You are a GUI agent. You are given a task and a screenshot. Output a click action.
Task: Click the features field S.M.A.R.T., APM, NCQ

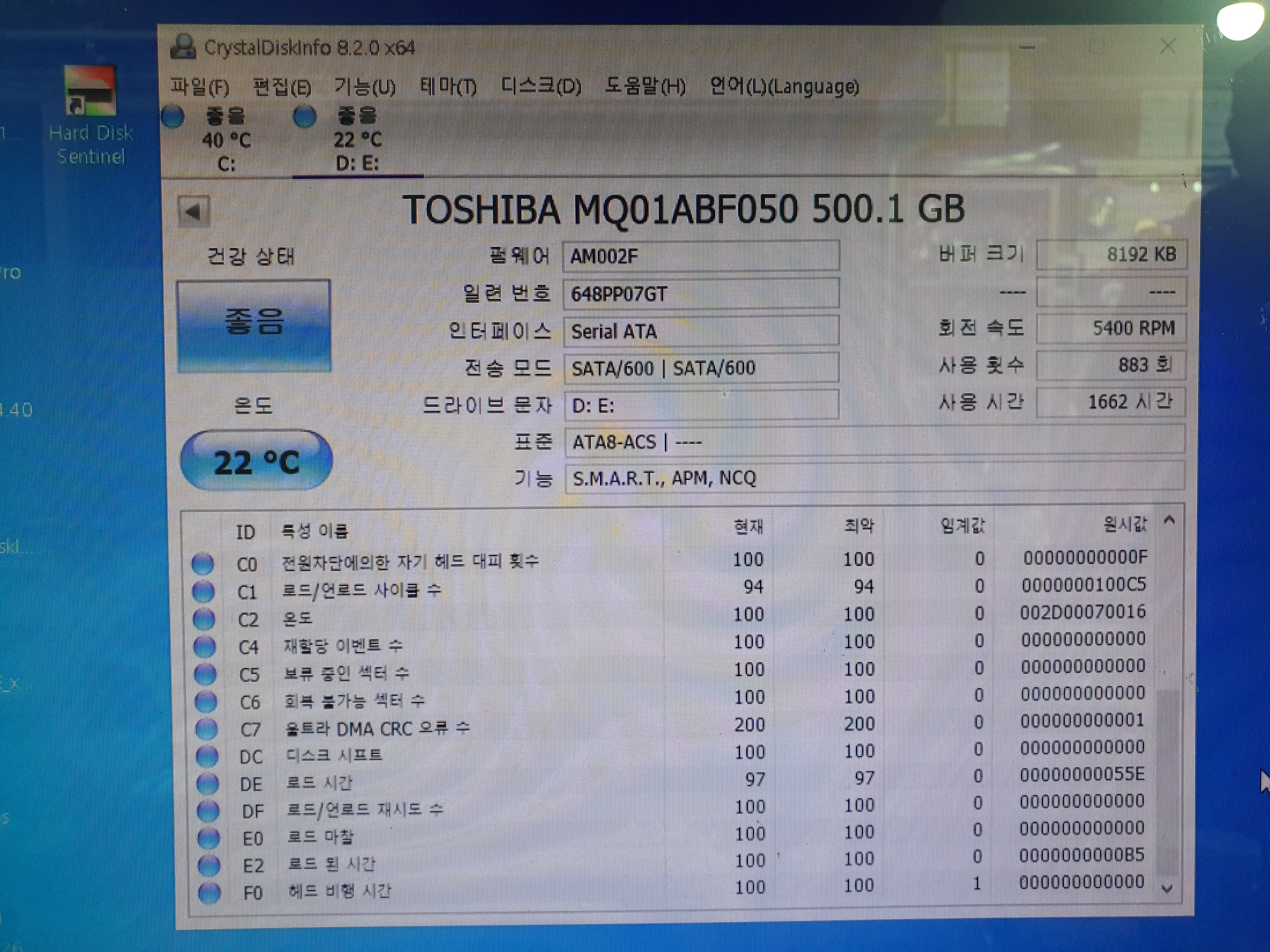coord(874,478)
